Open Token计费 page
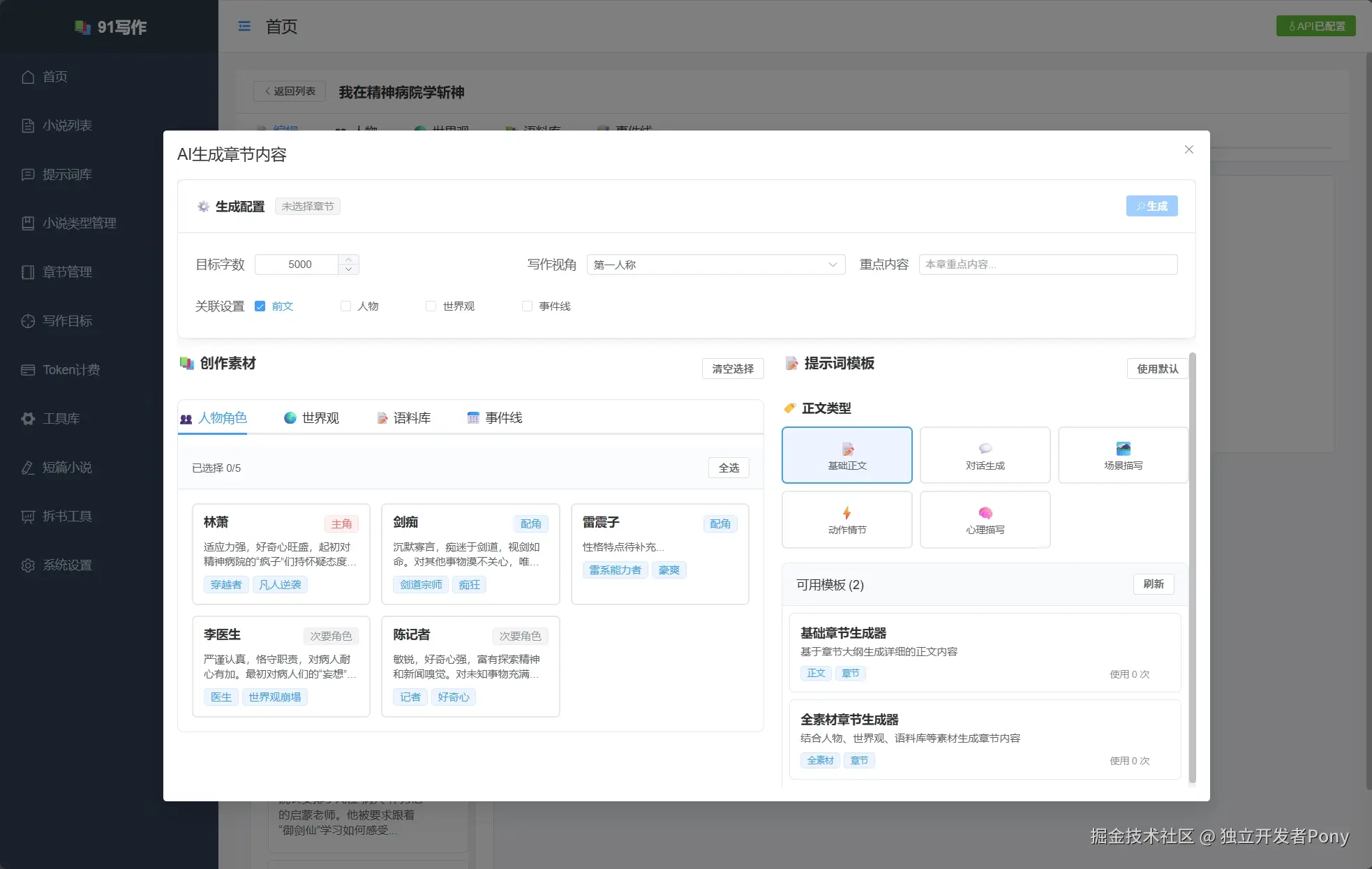The width and height of the screenshot is (1372, 869). pyautogui.click(x=72, y=369)
